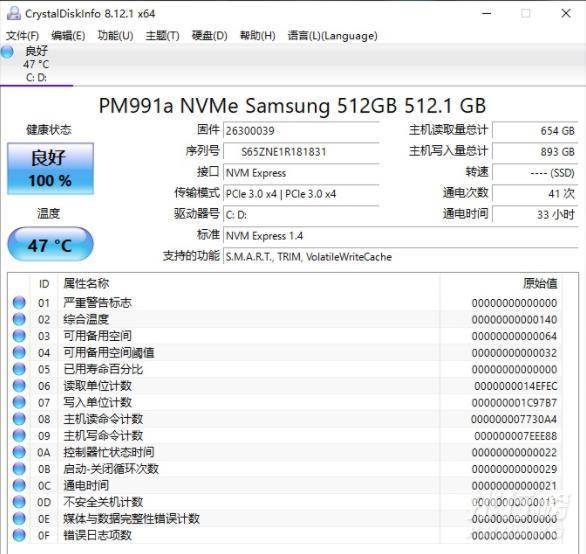Screen dimensions: 586x554
Task: Click the power-on count value 41 次
Action: point(535,194)
